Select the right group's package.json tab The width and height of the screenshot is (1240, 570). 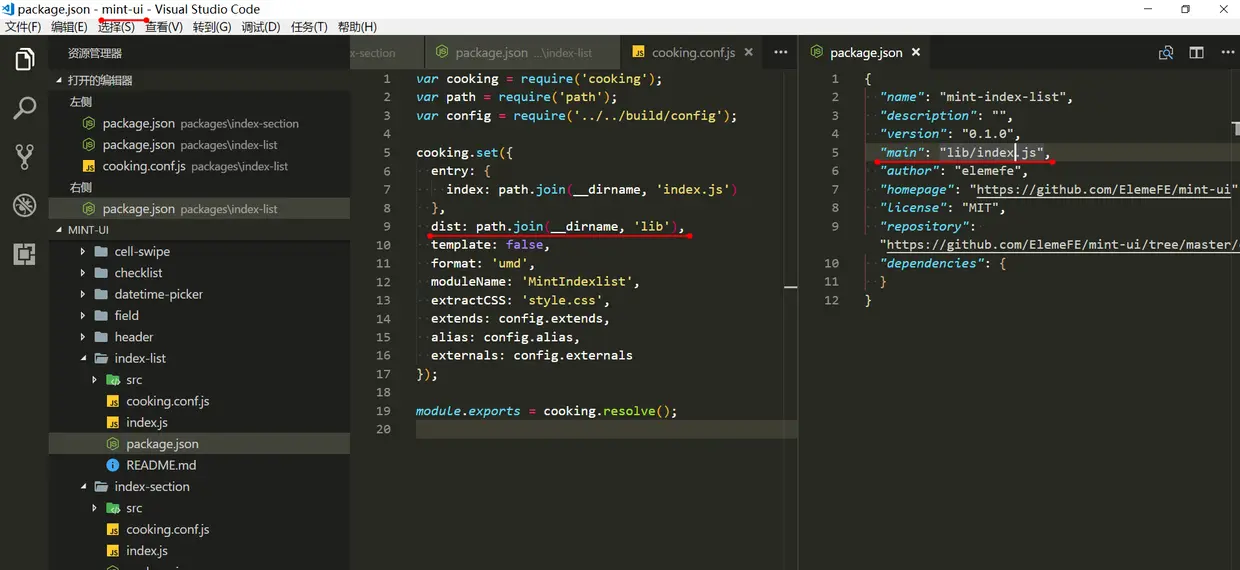(x=865, y=53)
